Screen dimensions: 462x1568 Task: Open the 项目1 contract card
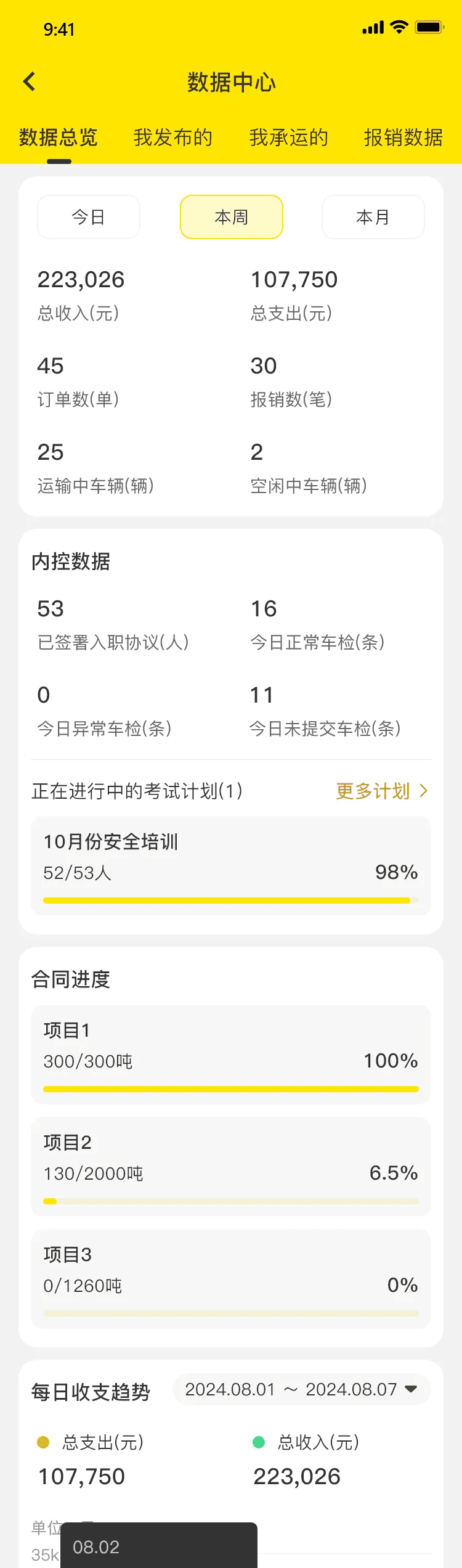[231, 1054]
